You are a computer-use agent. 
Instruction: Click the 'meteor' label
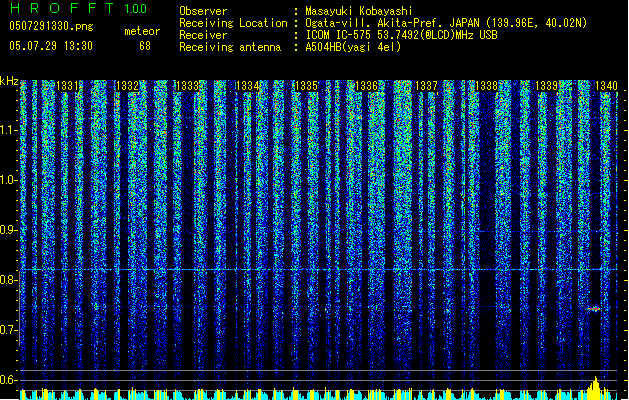pyautogui.click(x=142, y=31)
